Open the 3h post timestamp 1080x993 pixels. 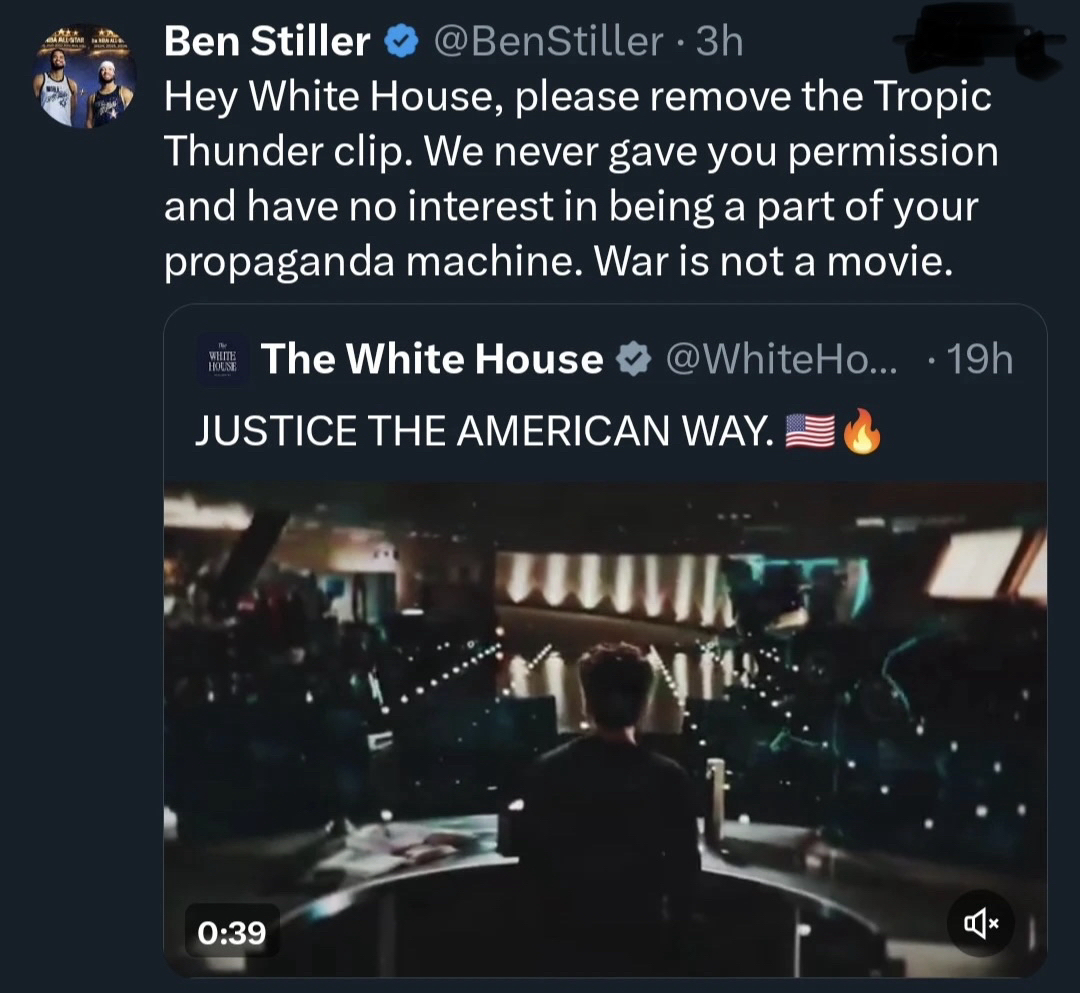pyautogui.click(x=718, y=41)
